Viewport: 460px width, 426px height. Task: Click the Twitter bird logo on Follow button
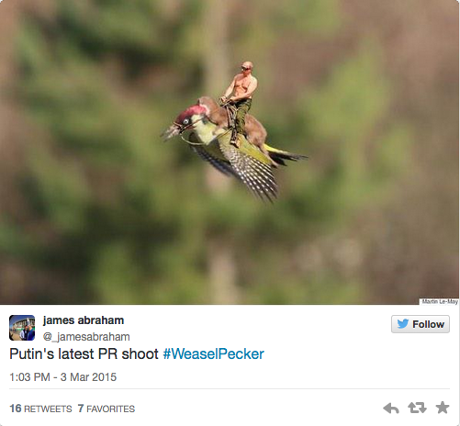[403, 324]
